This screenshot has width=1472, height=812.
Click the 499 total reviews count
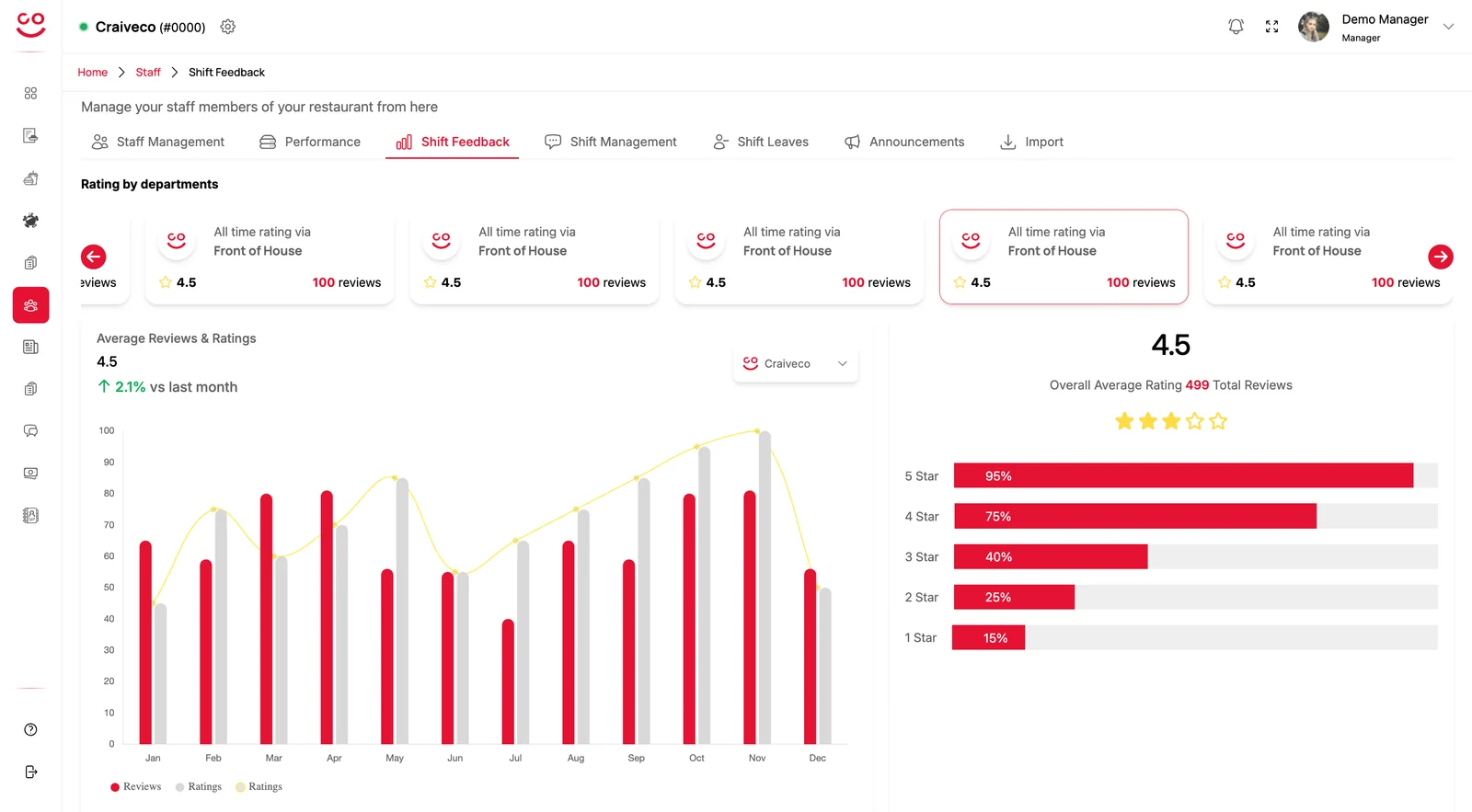[x=1197, y=385]
